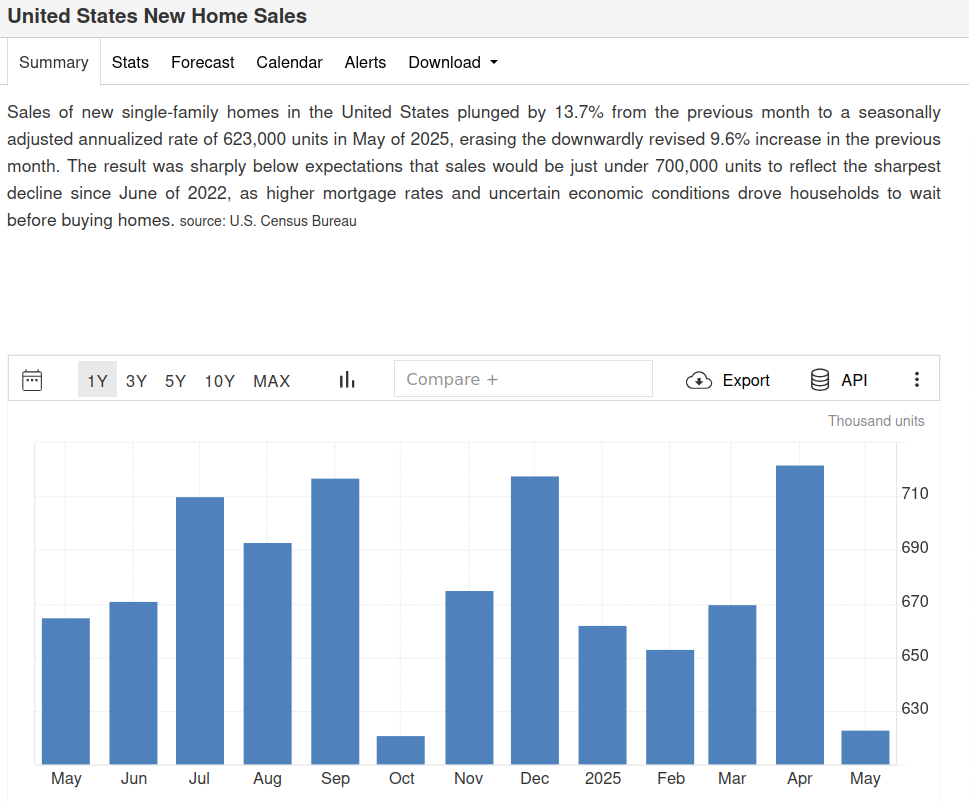Select the 5Y time range
This screenshot has height=803, width=969.
175,381
